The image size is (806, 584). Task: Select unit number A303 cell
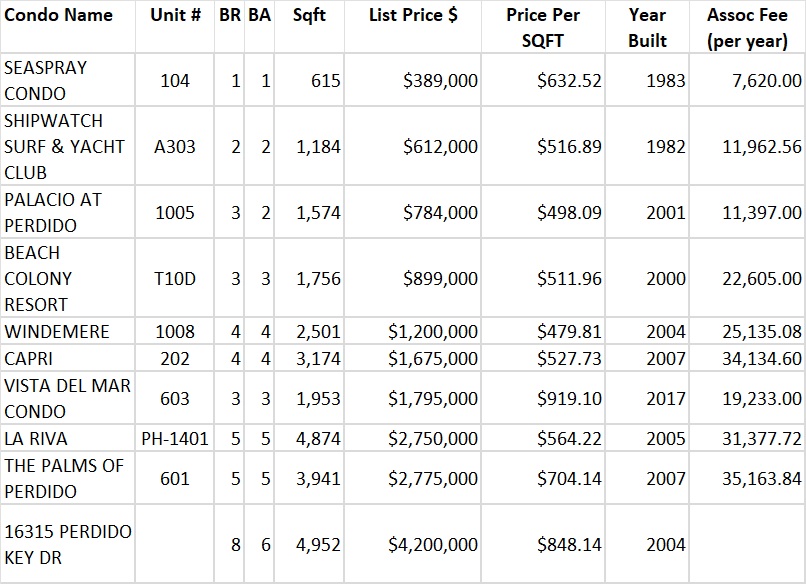coord(174,146)
